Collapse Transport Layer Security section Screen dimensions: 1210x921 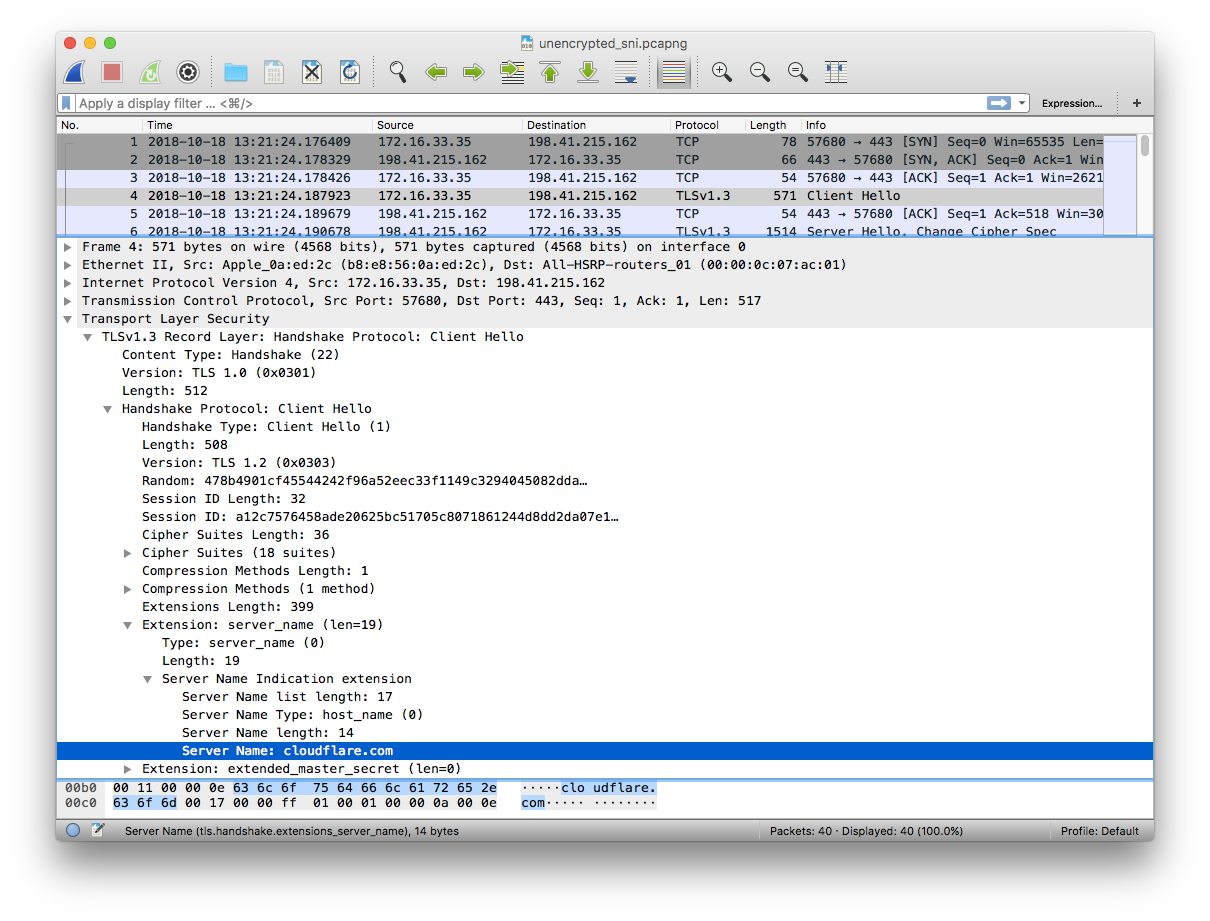(67, 319)
